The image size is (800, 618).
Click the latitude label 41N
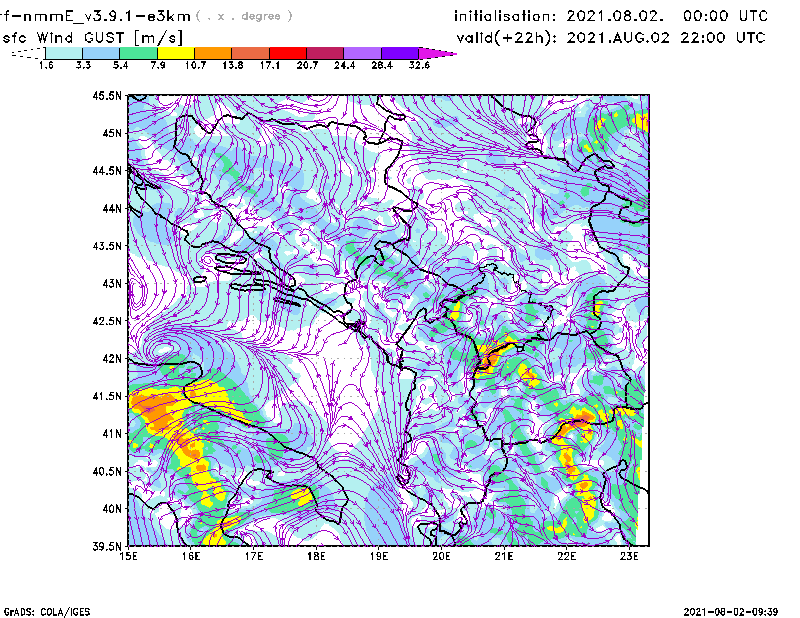coord(112,434)
